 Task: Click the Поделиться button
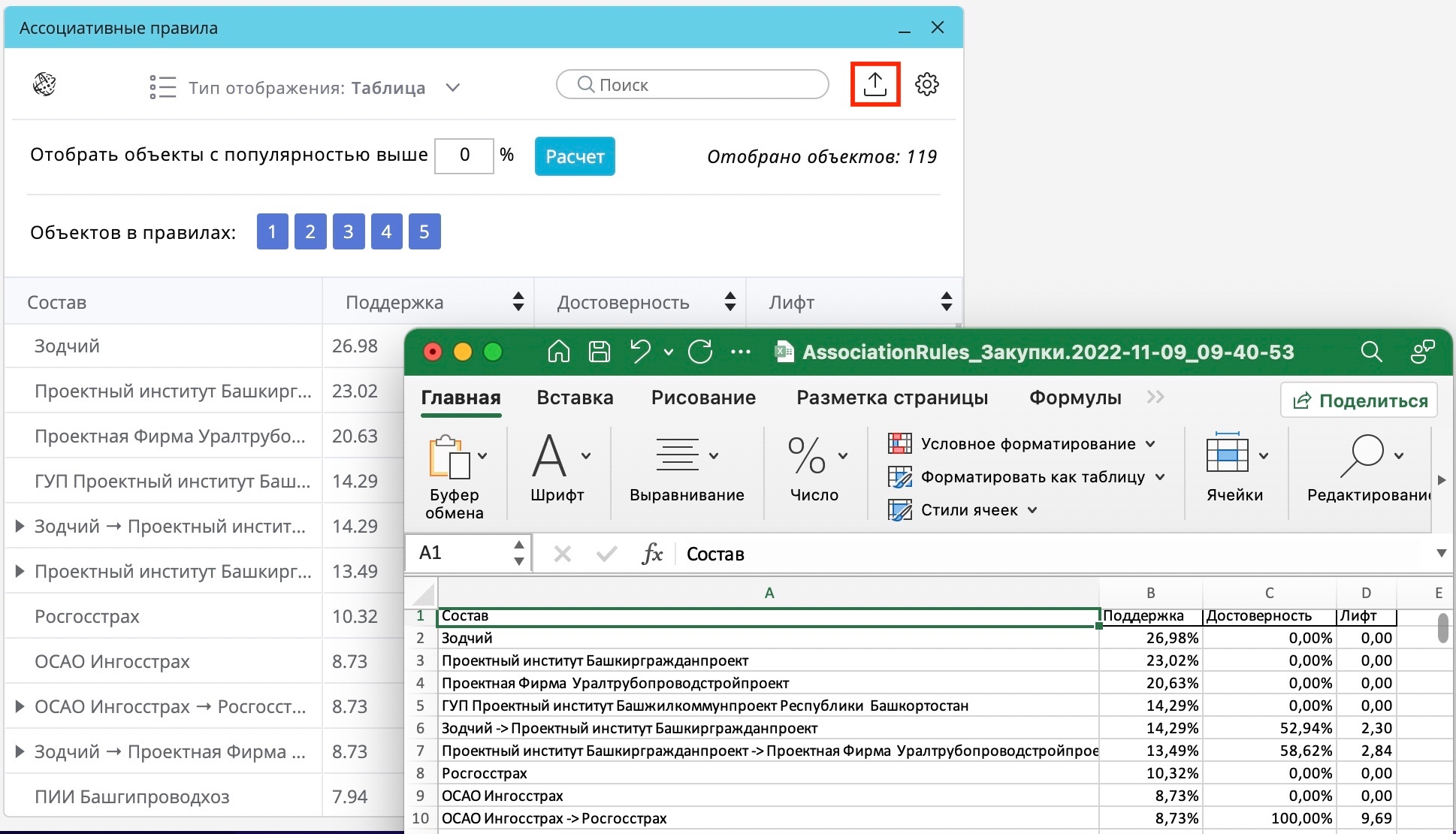[1359, 400]
